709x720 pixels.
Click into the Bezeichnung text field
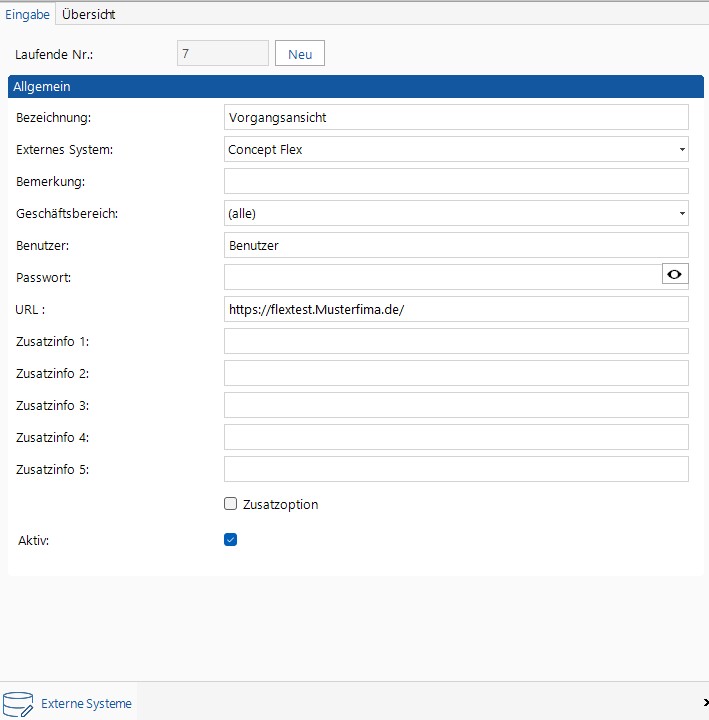456,117
